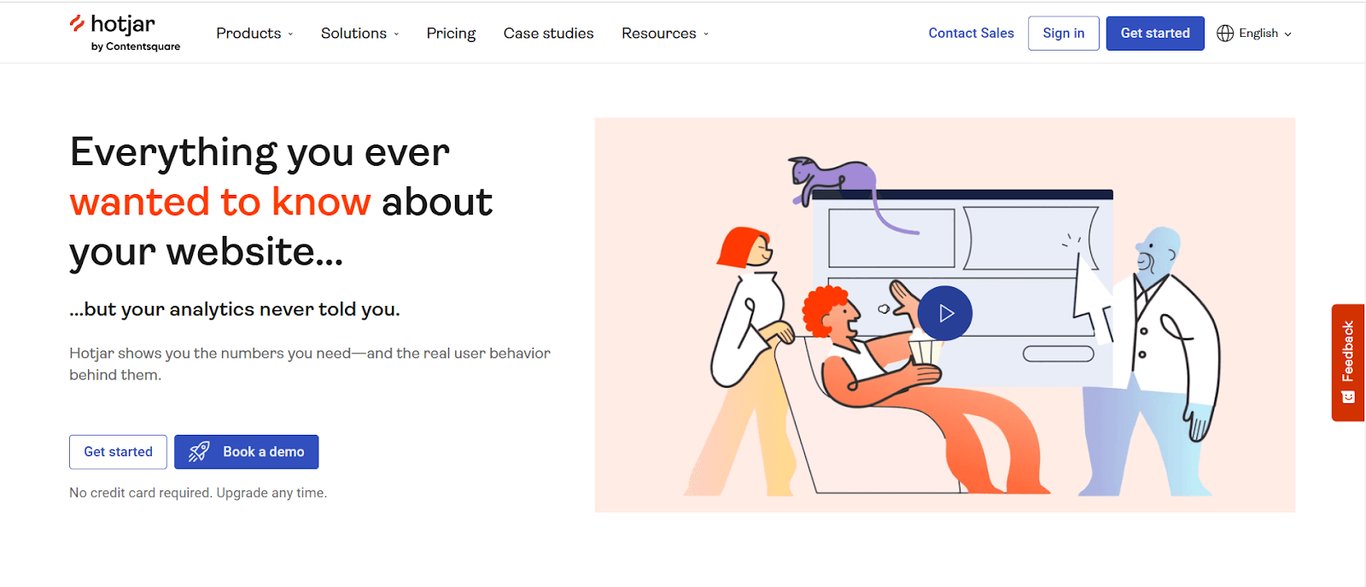Click the Feedback envelope icon
The image size is (1366, 587).
[x=1346, y=396]
